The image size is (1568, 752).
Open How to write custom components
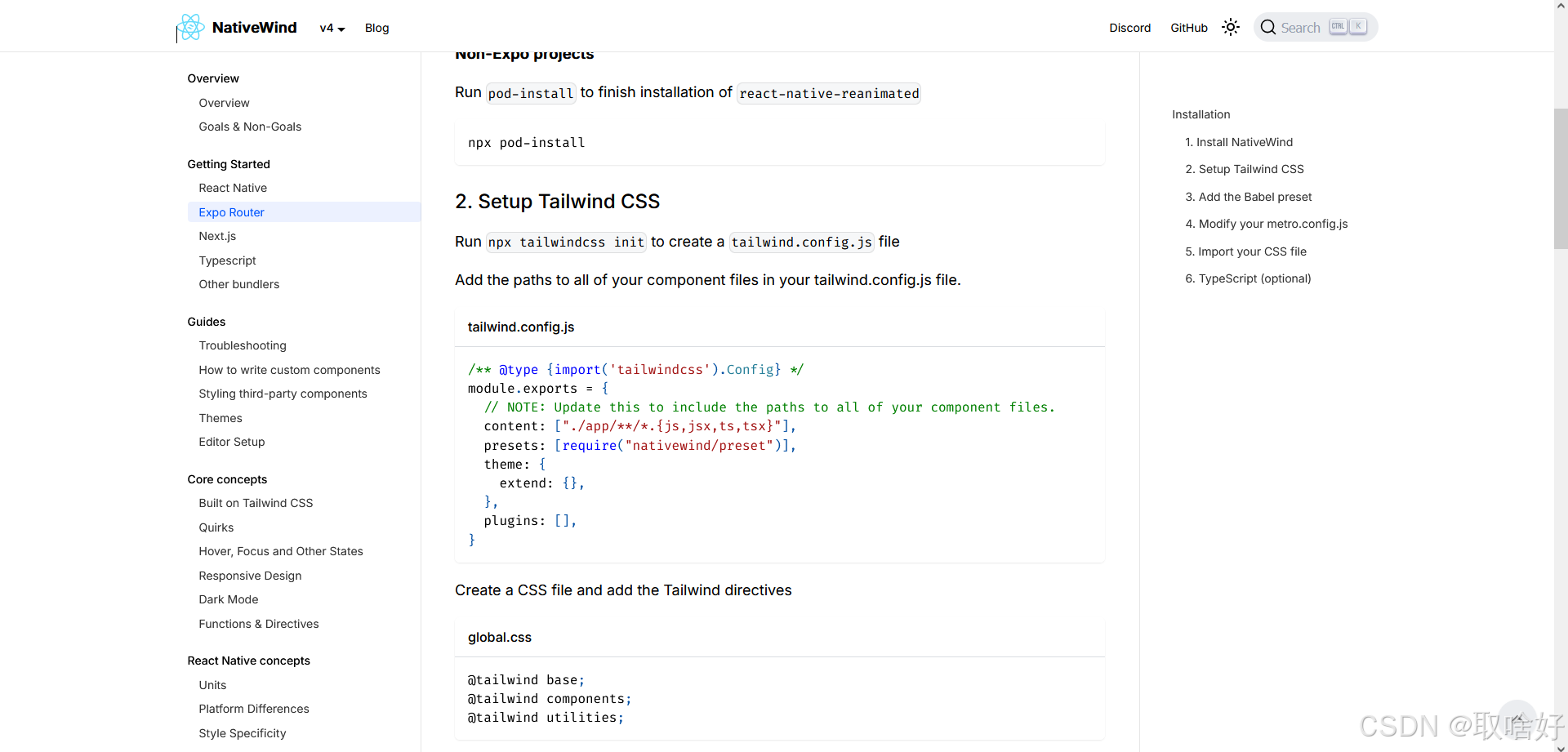[x=289, y=370]
